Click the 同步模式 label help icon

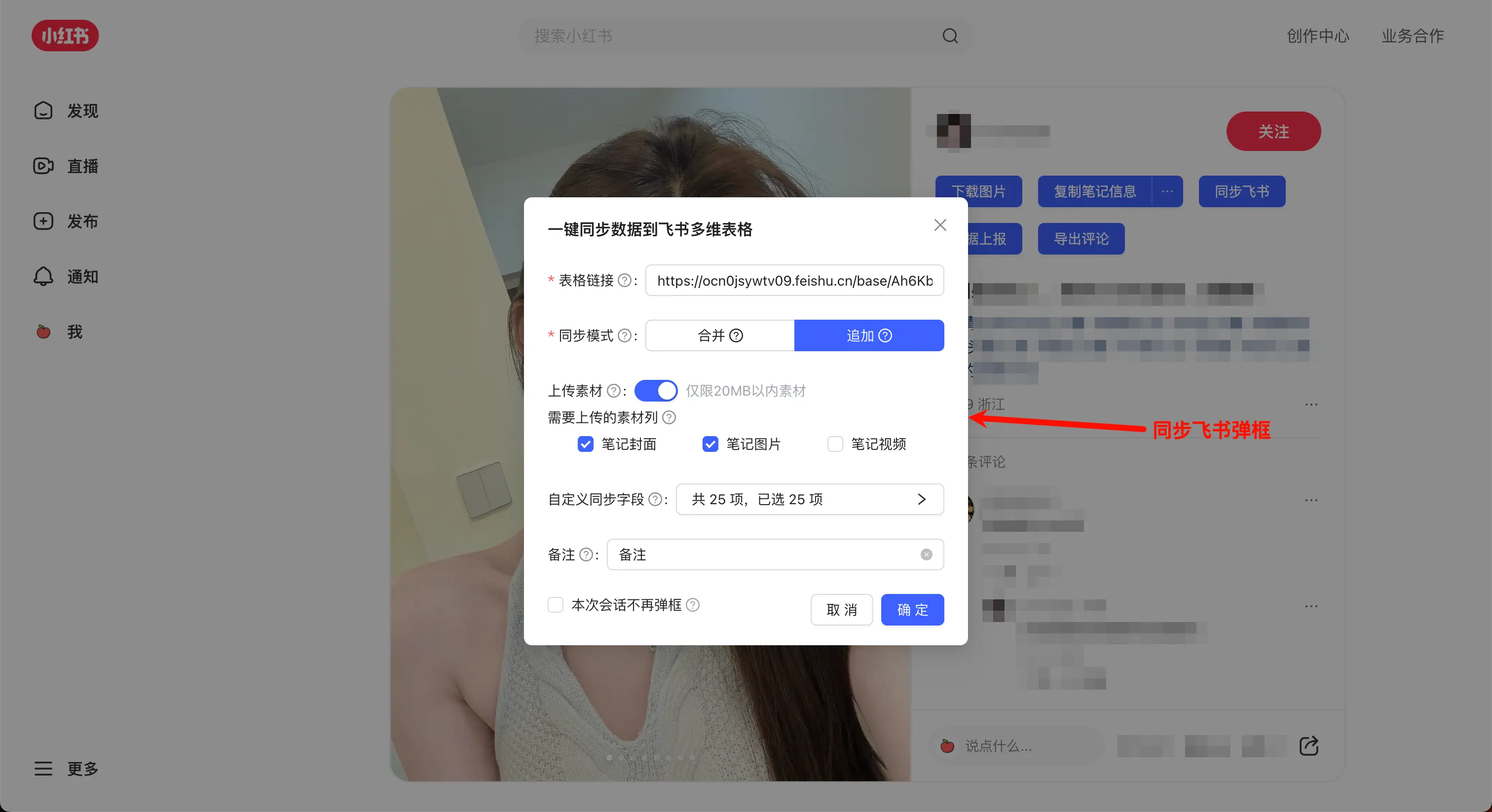[624, 335]
